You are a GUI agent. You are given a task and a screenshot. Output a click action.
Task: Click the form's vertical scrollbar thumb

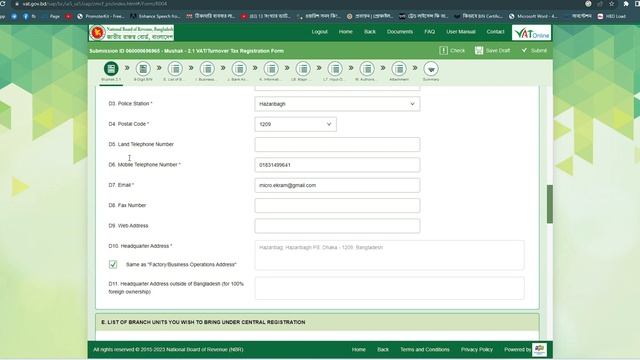pyautogui.click(x=550, y=204)
